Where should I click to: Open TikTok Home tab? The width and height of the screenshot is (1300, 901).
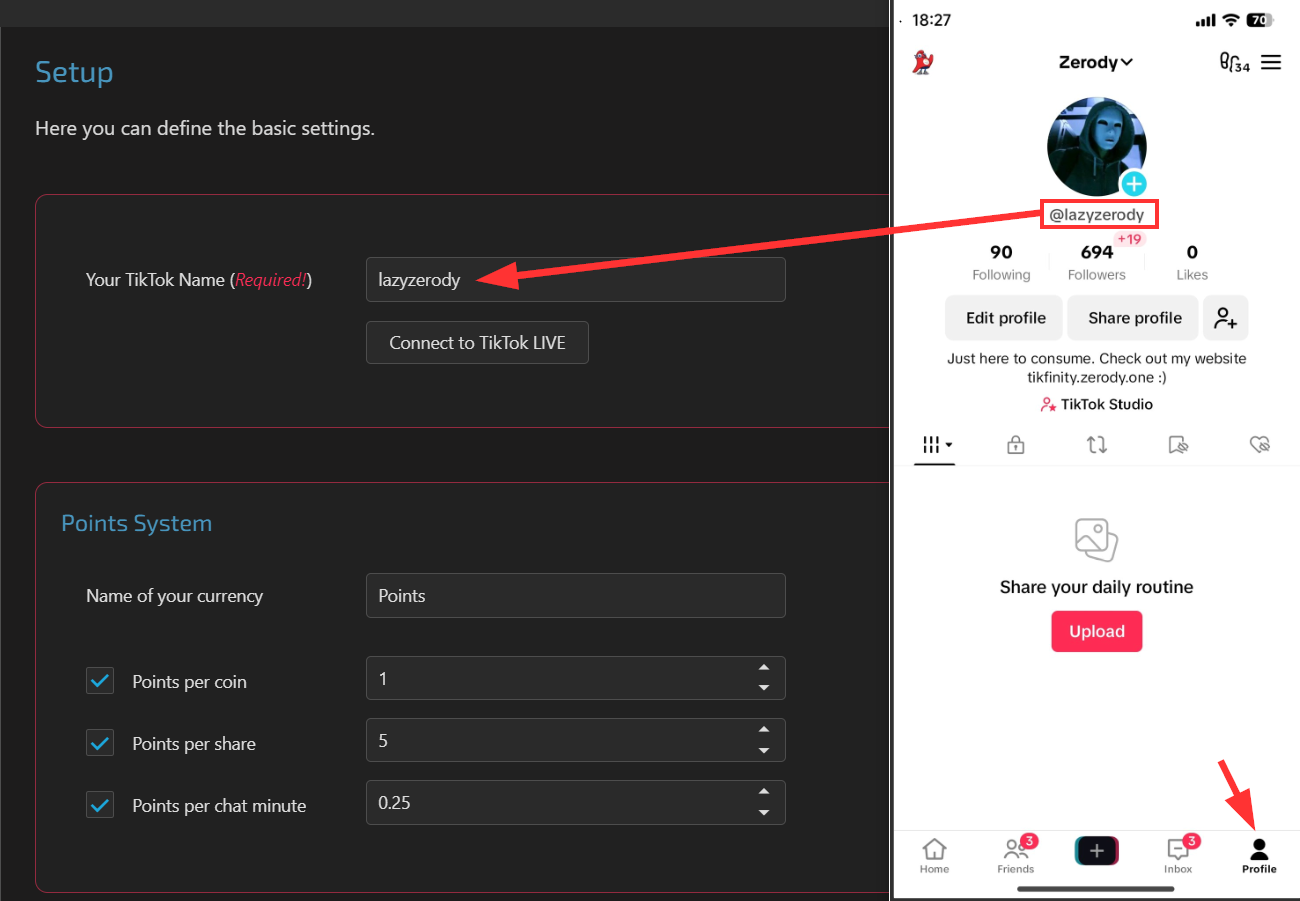(934, 856)
